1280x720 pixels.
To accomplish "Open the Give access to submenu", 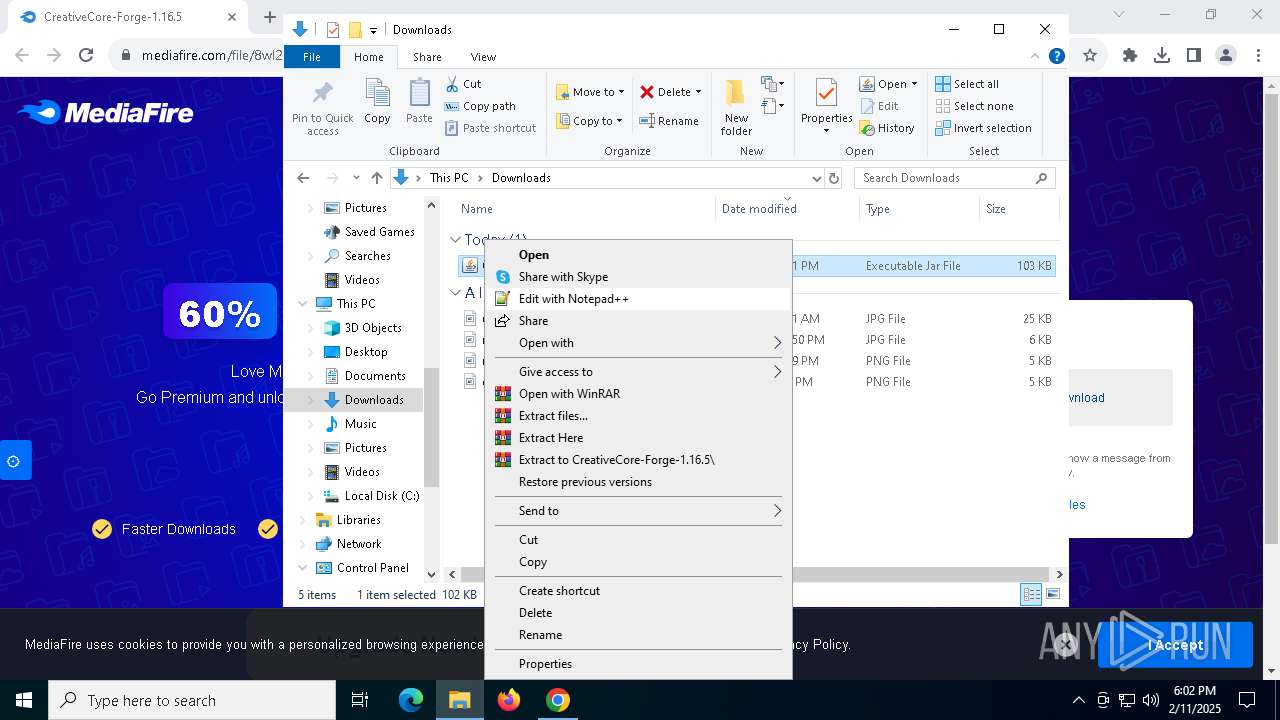I will tap(638, 372).
